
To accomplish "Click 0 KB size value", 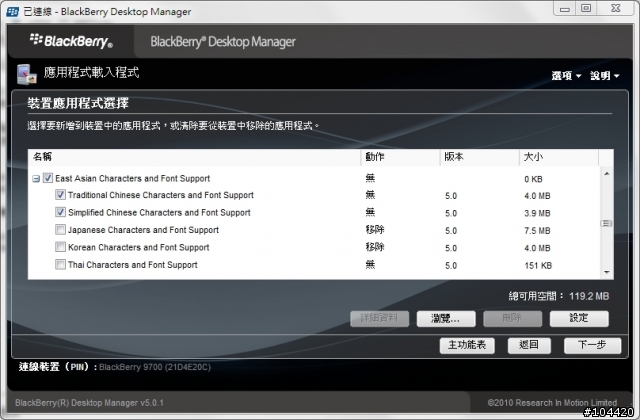I will coord(533,179).
